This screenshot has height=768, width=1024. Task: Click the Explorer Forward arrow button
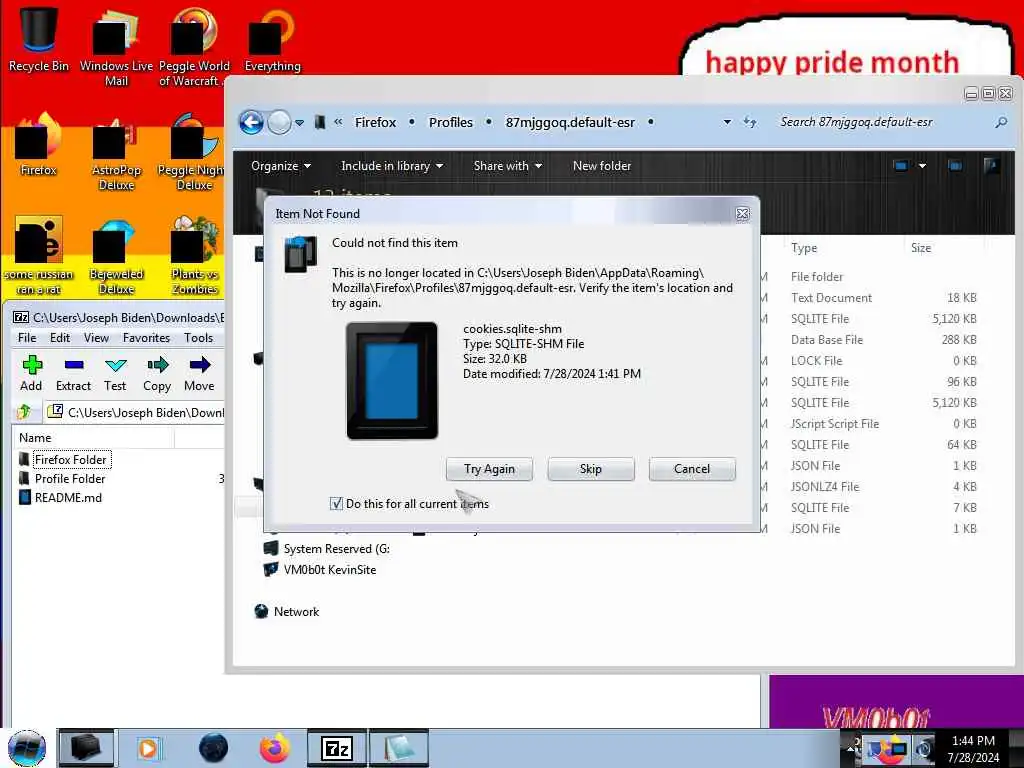[x=280, y=122]
